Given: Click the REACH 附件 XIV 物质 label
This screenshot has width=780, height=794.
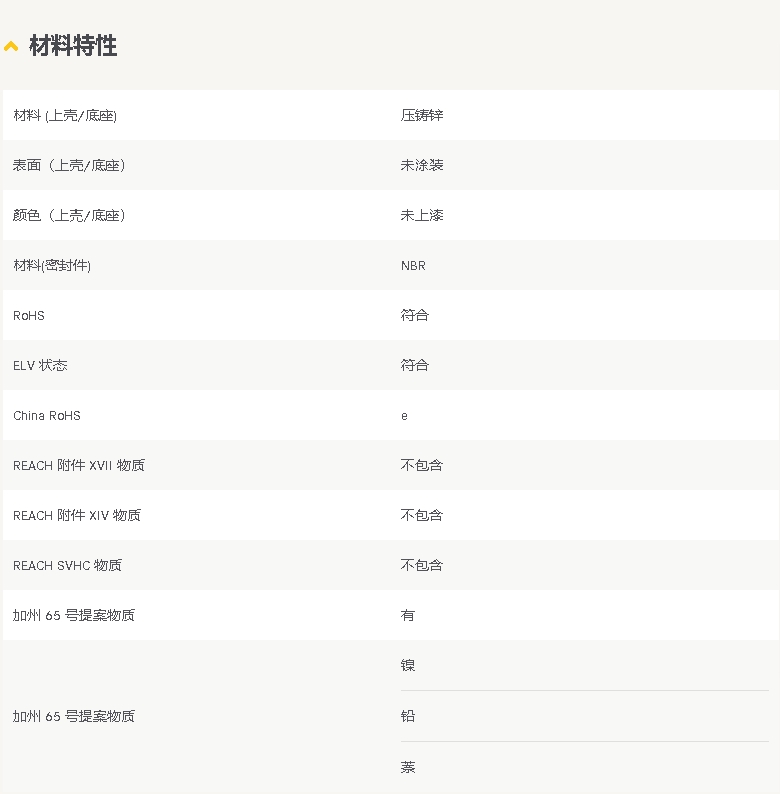Looking at the screenshot, I should (77, 515).
